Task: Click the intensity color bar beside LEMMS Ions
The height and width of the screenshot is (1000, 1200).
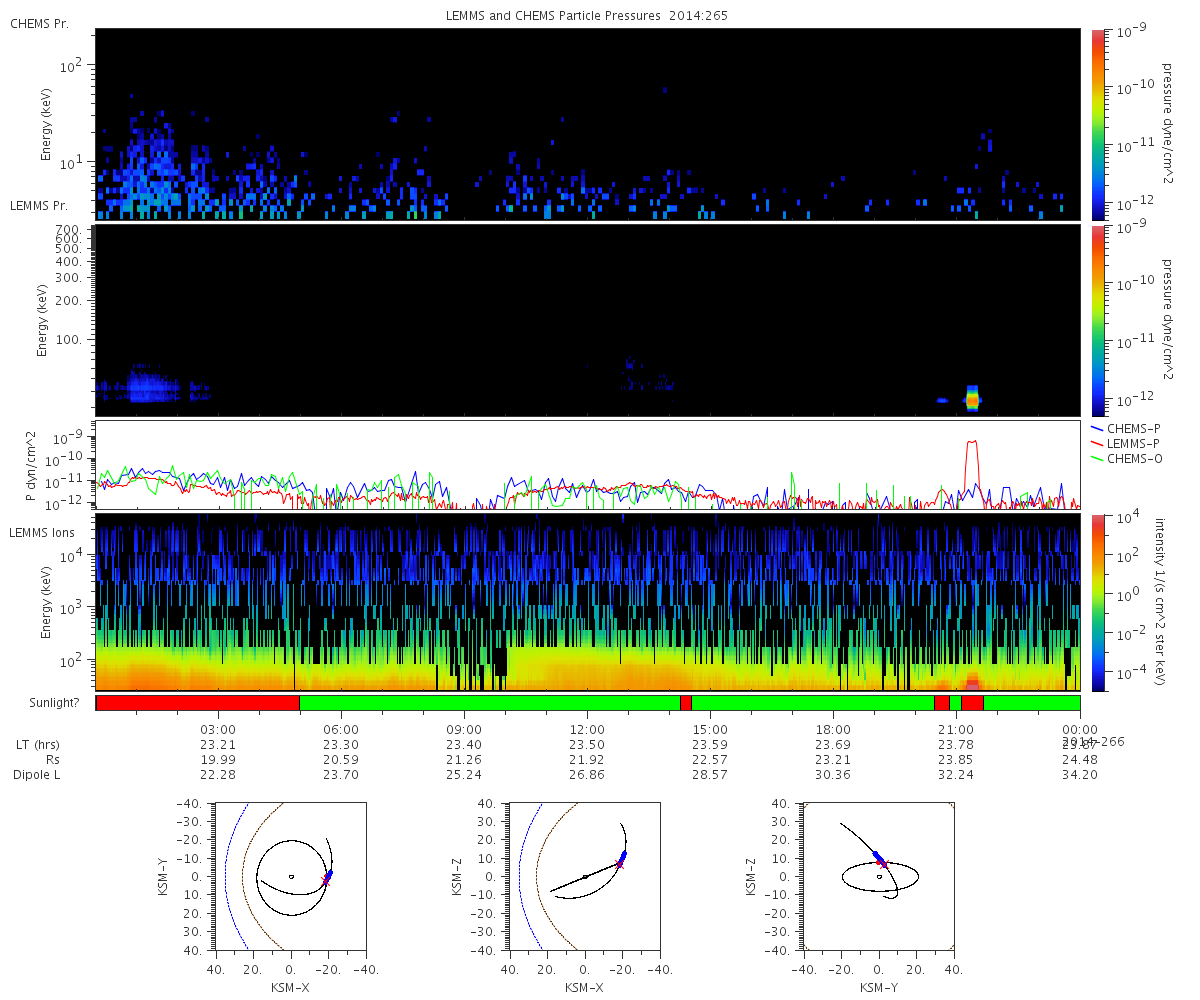Action: click(1098, 602)
